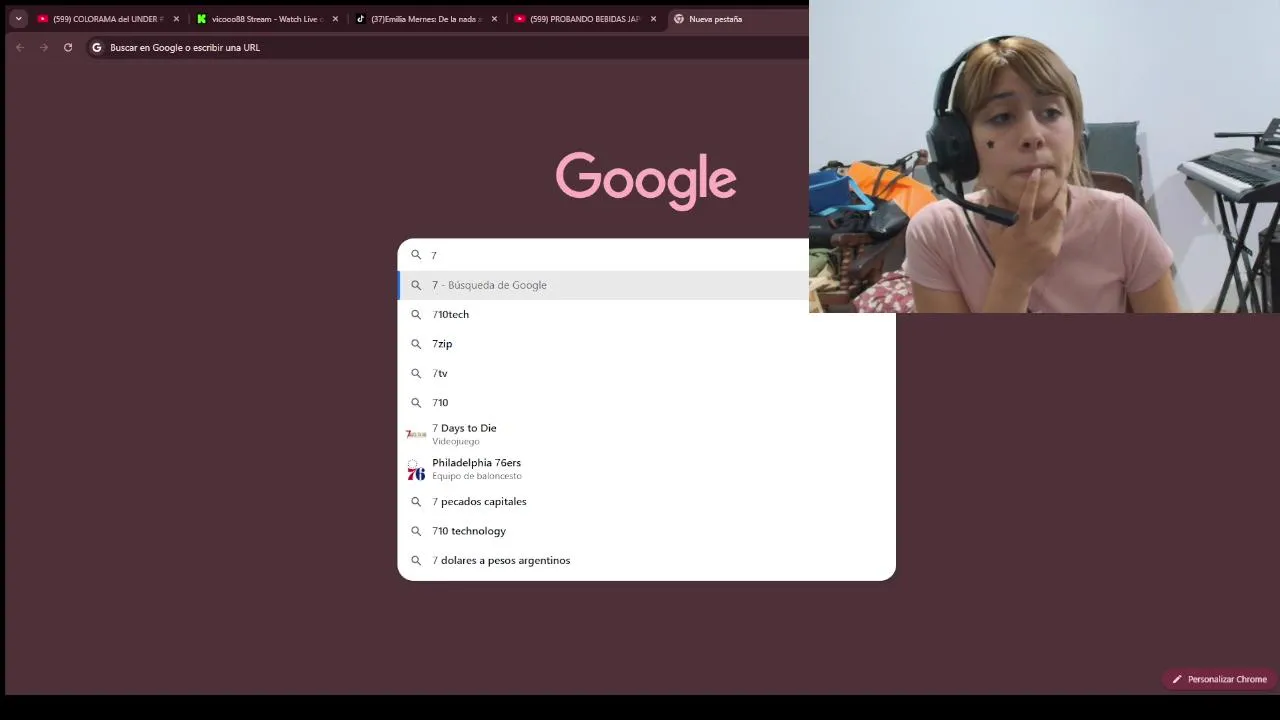Viewport: 1280px width, 720px height.
Task: Click magnifier icon next to 710tech
Action: (416, 314)
